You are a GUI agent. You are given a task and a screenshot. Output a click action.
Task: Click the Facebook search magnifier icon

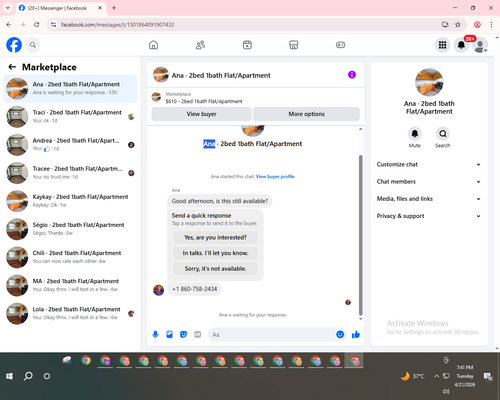pos(33,45)
